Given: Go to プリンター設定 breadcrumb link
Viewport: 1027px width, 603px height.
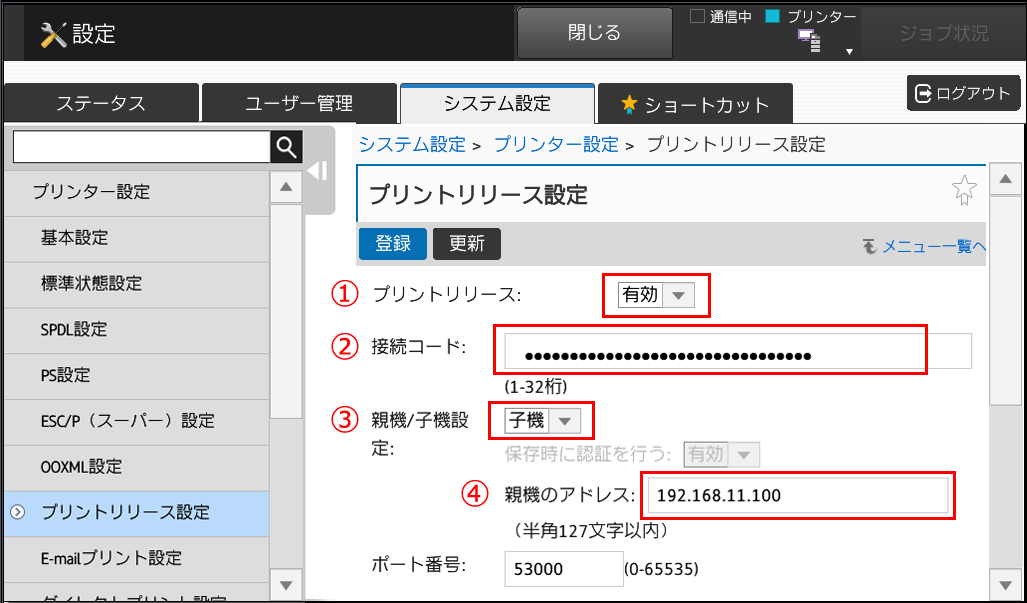Looking at the screenshot, I should point(556,144).
